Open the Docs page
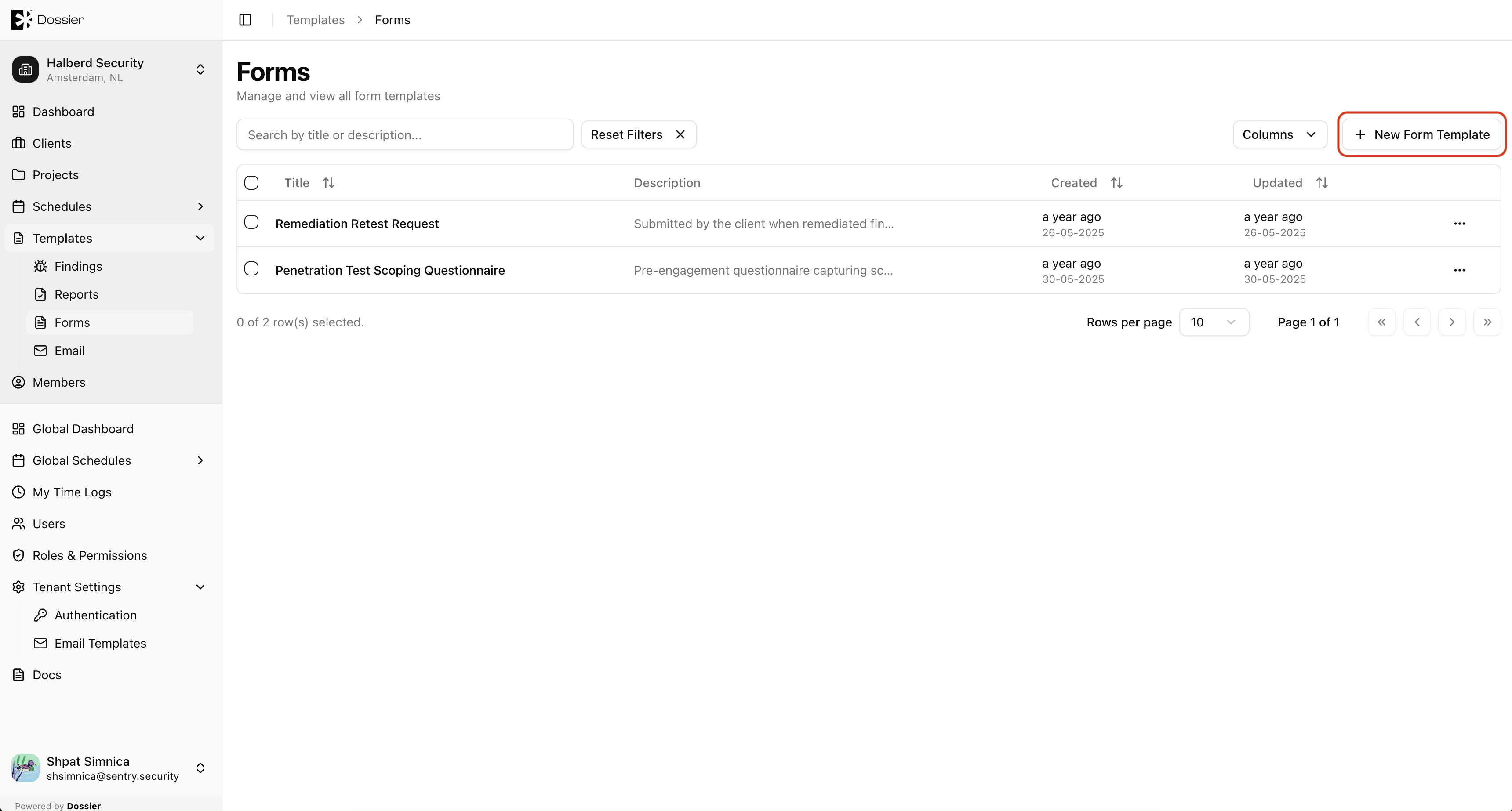 [109, 675]
